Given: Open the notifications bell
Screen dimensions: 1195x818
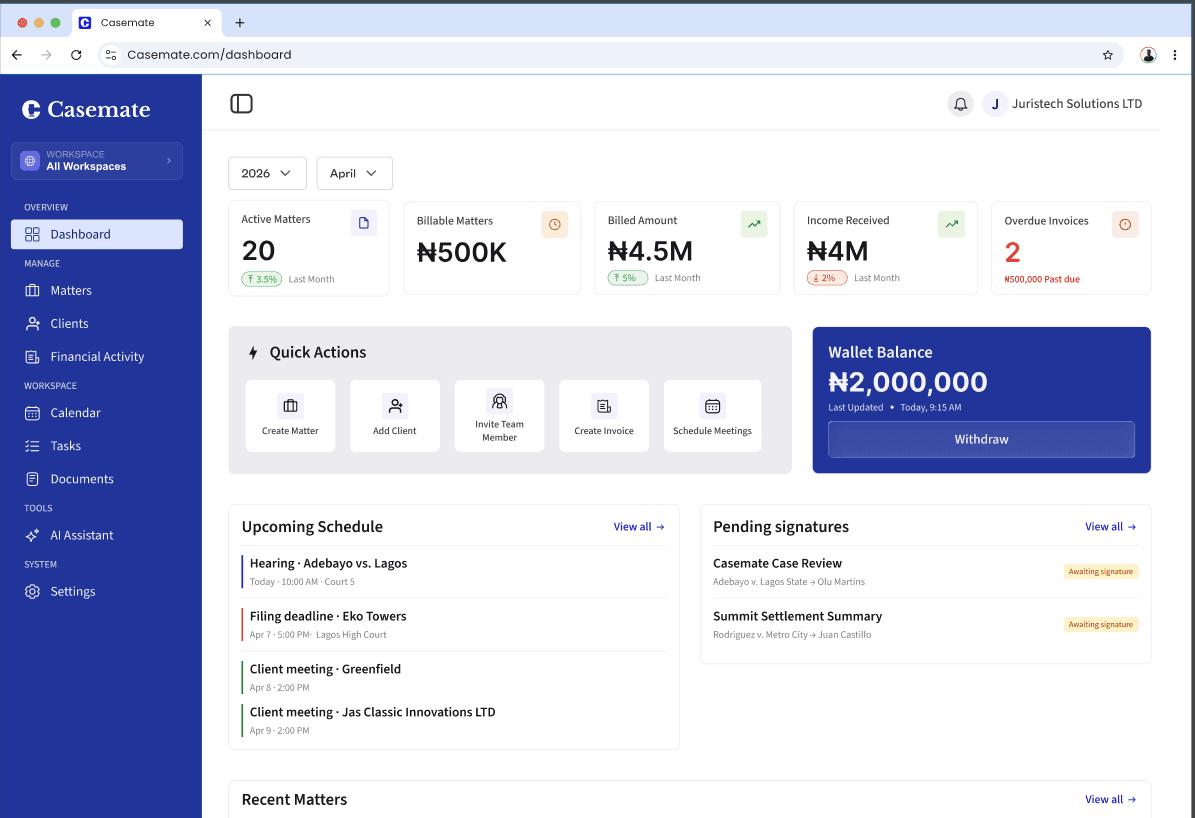Looking at the screenshot, I should coord(960,104).
